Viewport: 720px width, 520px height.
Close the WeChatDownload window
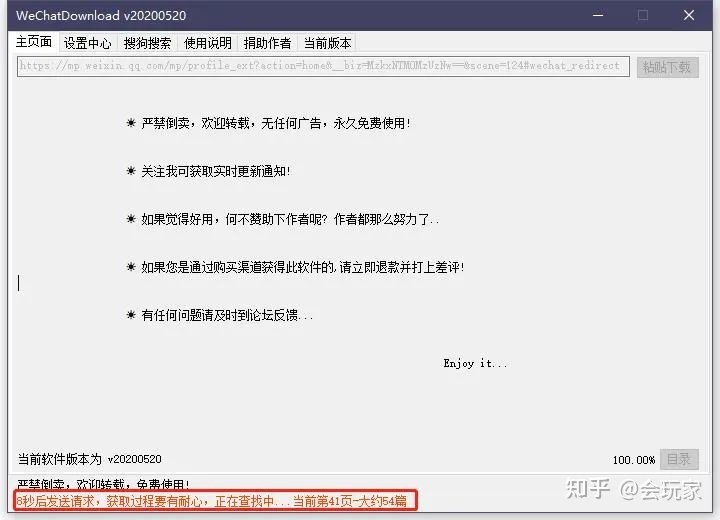click(x=689, y=15)
